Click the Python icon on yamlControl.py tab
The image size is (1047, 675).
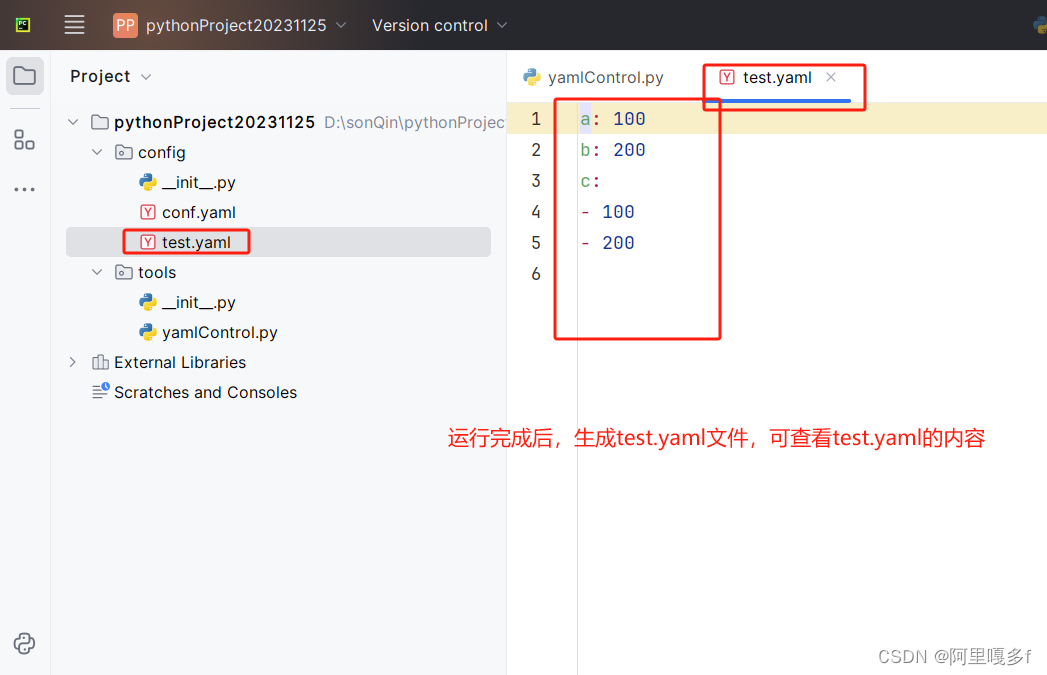pos(531,76)
